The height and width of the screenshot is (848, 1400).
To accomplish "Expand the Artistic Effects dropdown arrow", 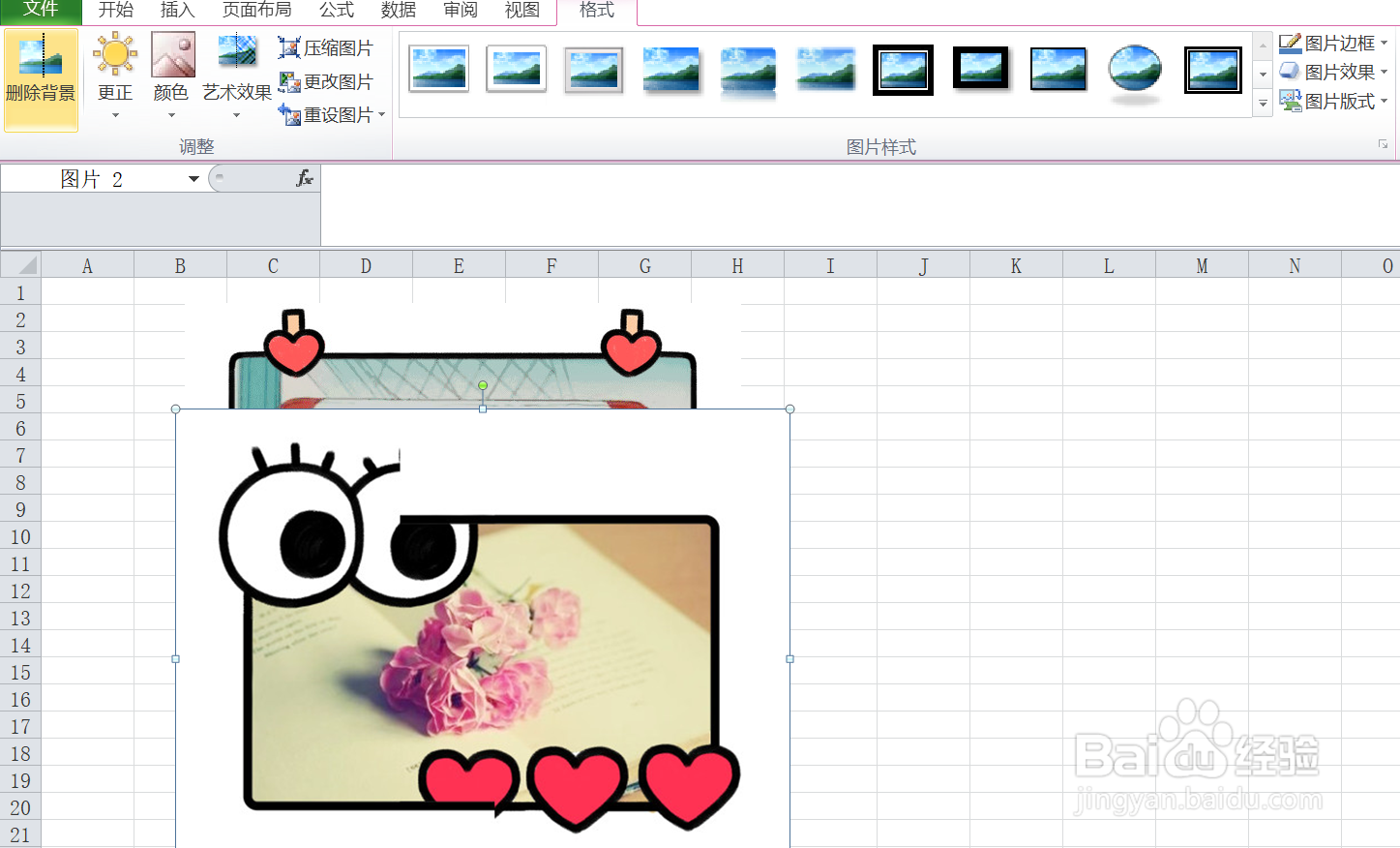I will pos(236,115).
